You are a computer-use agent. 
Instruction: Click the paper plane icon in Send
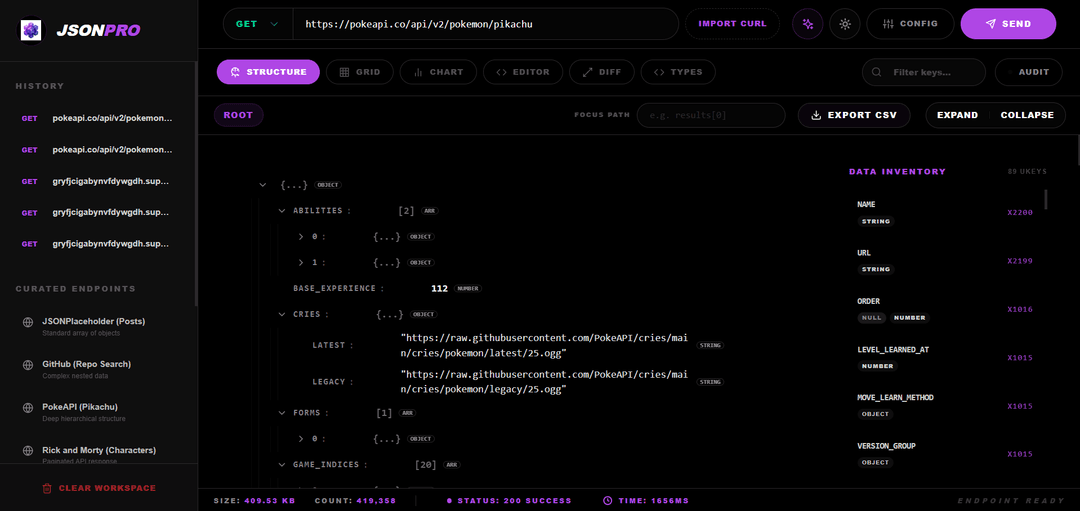click(990, 23)
